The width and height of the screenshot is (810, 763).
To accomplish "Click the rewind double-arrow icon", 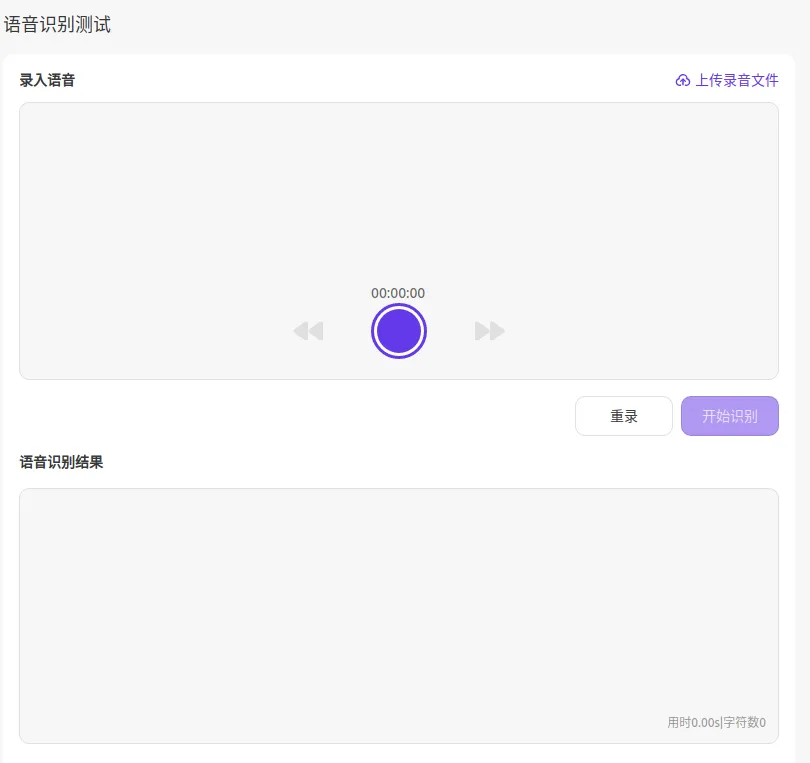I will (x=308, y=331).
